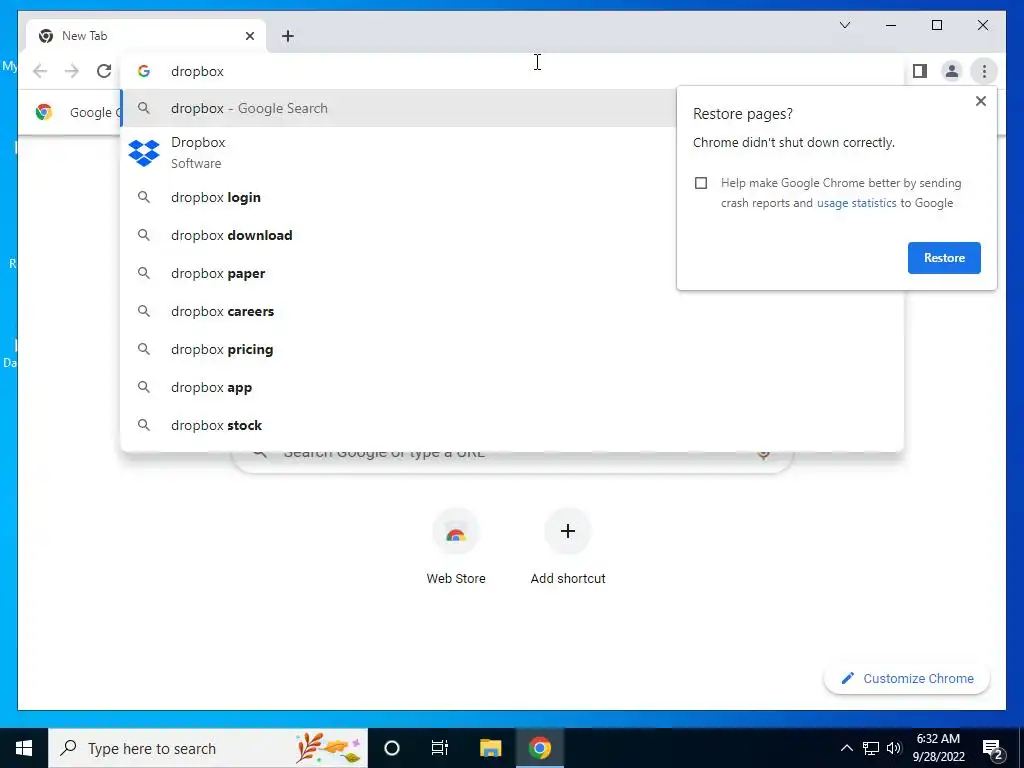Image resolution: width=1024 pixels, height=768 pixels.
Task: Open the network icon in system tray
Action: tap(871, 748)
